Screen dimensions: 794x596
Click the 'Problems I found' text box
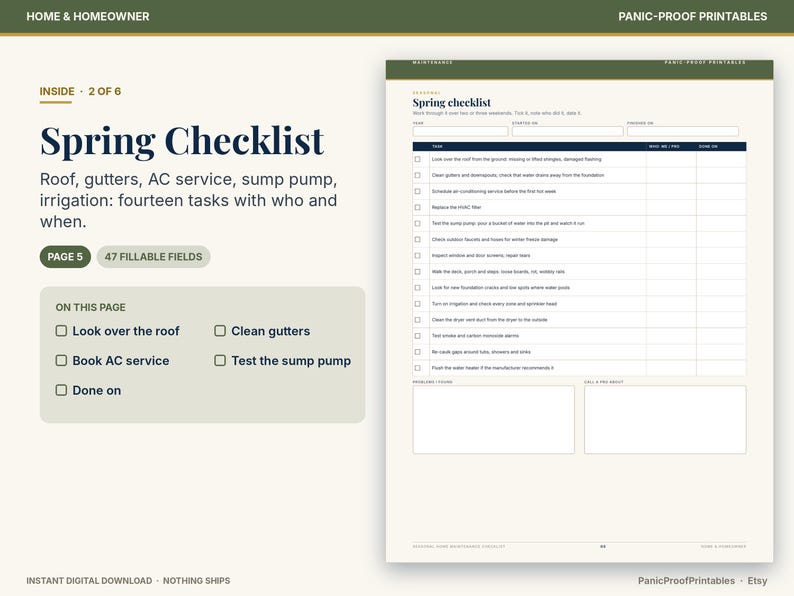[494, 420]
